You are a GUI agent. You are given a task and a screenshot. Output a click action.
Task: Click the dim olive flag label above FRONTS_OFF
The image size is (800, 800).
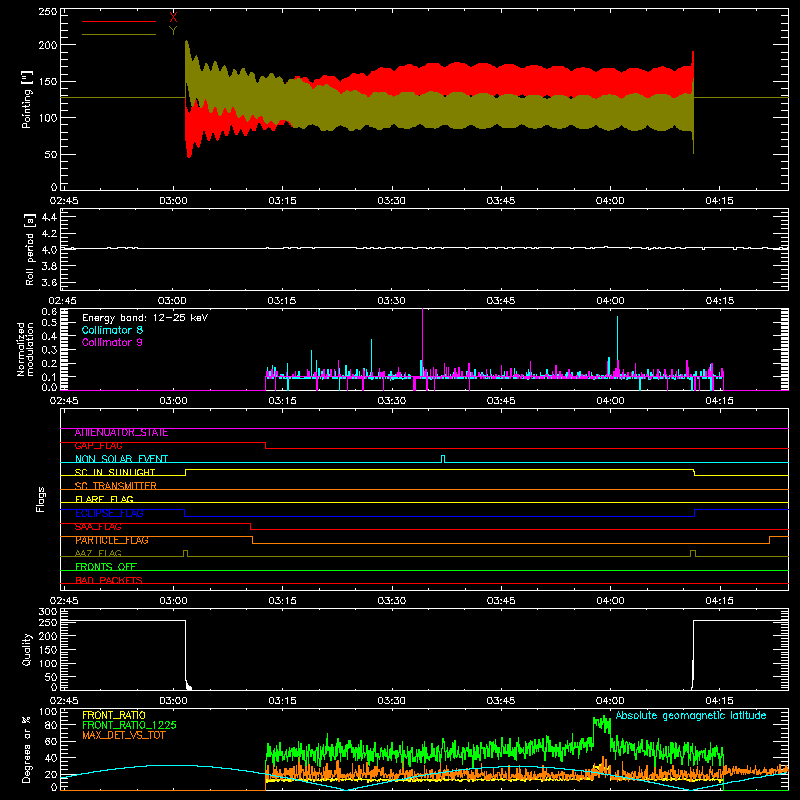tap(98, 554)
